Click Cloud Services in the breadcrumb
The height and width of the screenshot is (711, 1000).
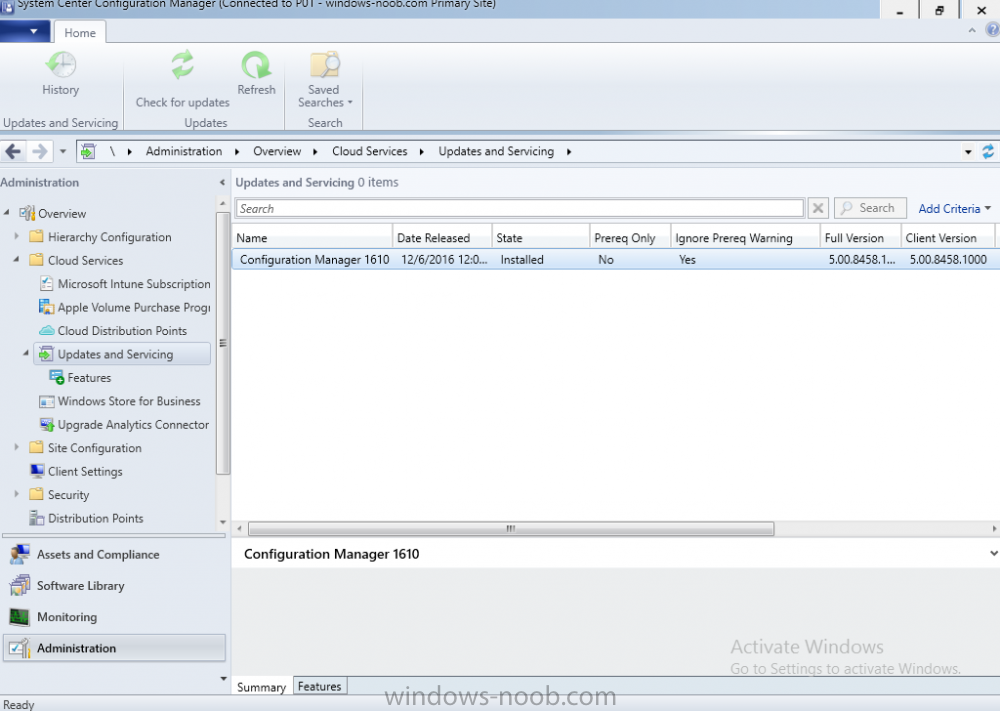(x=369, y=151)
